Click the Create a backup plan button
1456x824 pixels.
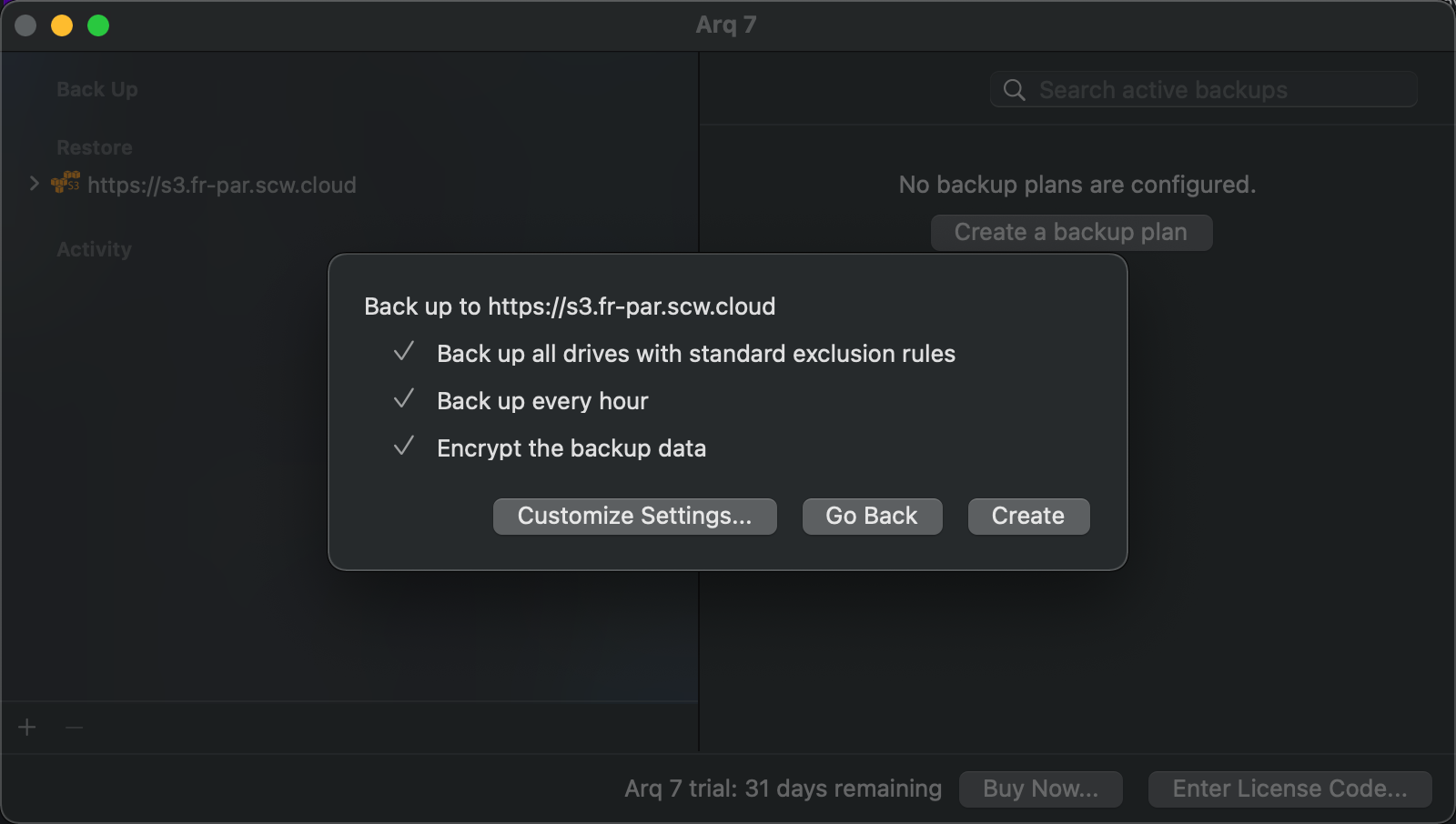(1071, 233)
